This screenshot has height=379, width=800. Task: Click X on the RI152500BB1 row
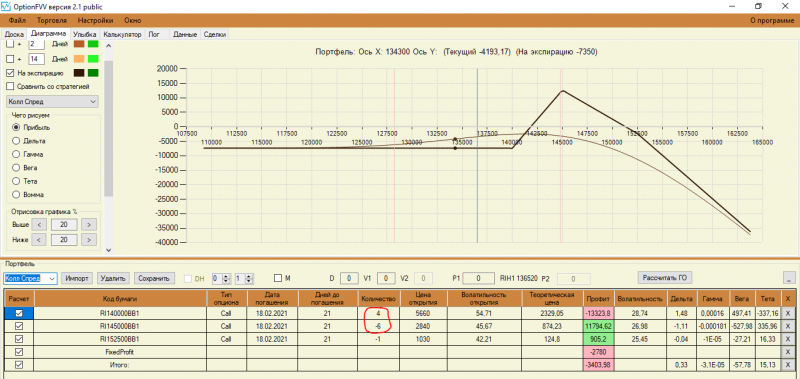(788, 339)
